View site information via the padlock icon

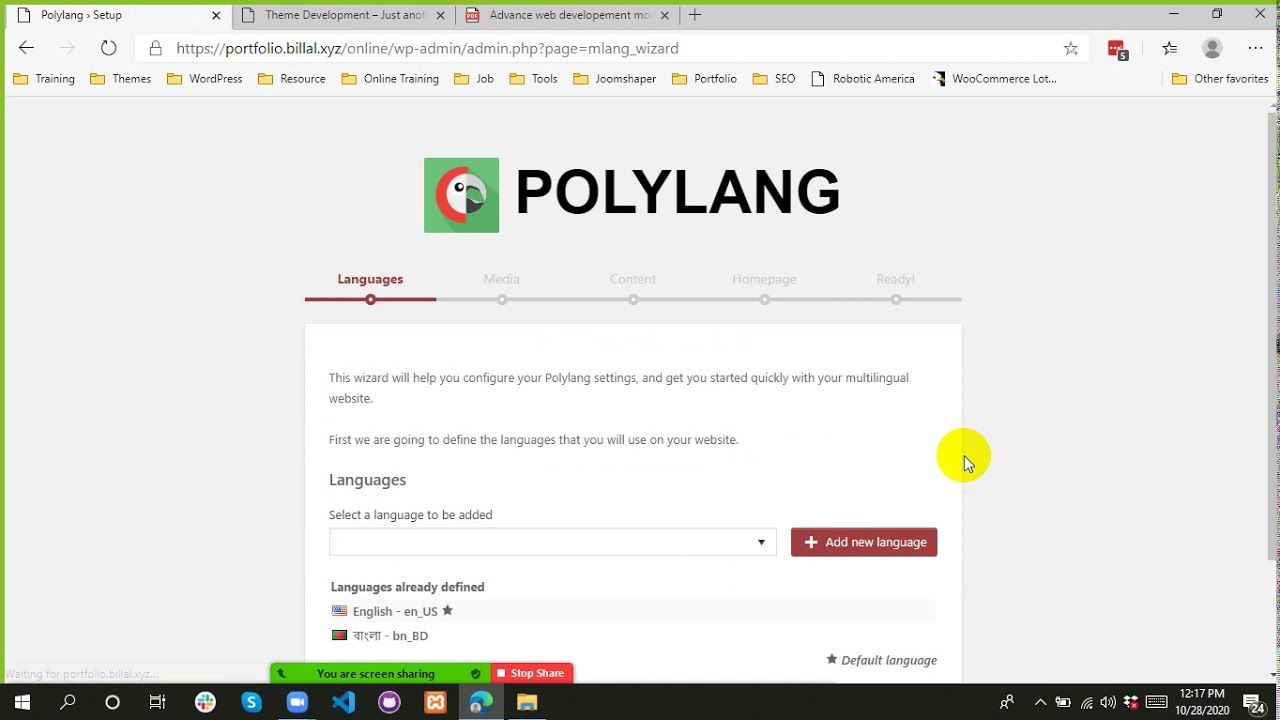pyautogui.click(x=155, y=48)
